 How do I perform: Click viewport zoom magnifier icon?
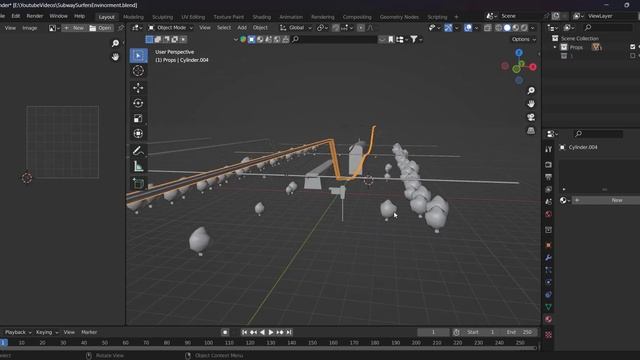pyautogui.click(x=531, y=91)
